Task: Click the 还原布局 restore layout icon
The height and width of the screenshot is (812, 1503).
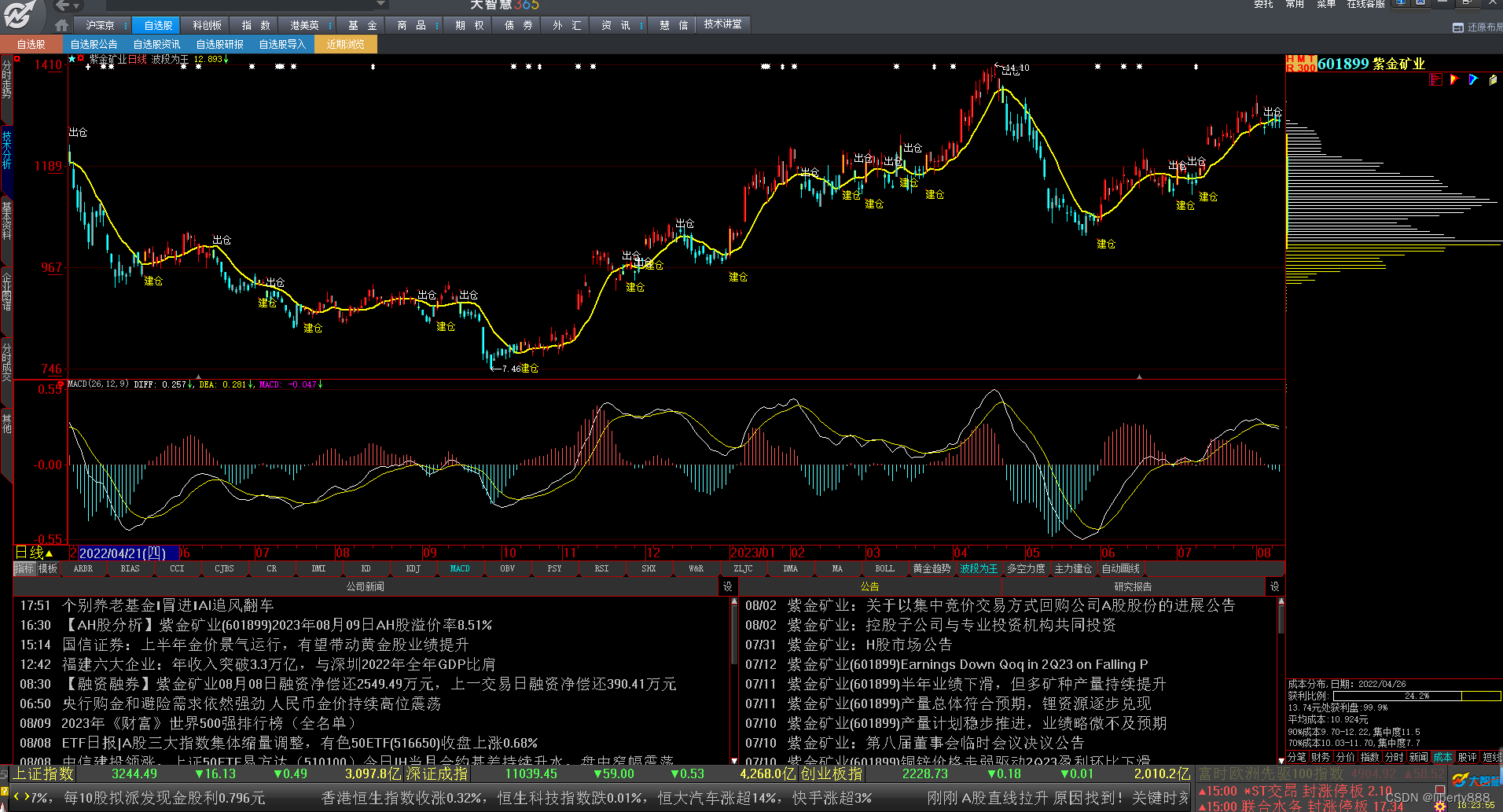Action: (1458, 28)
